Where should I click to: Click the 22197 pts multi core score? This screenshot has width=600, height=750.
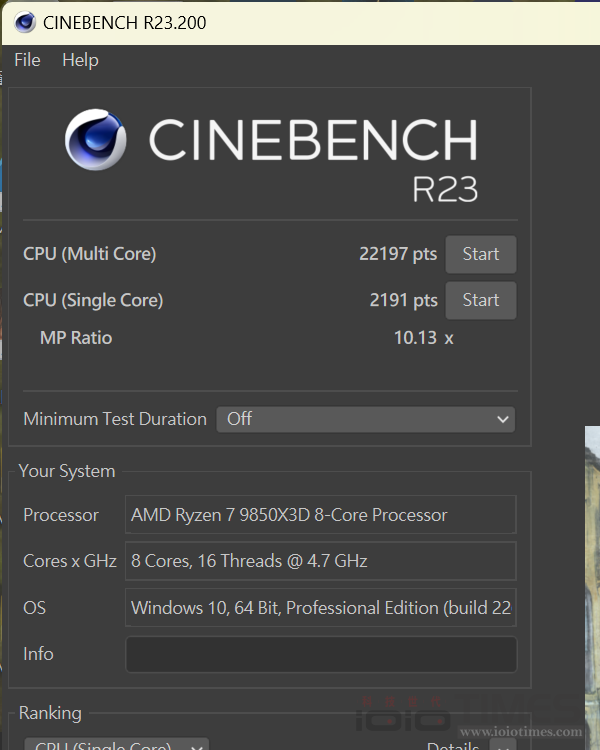point(398,254)
